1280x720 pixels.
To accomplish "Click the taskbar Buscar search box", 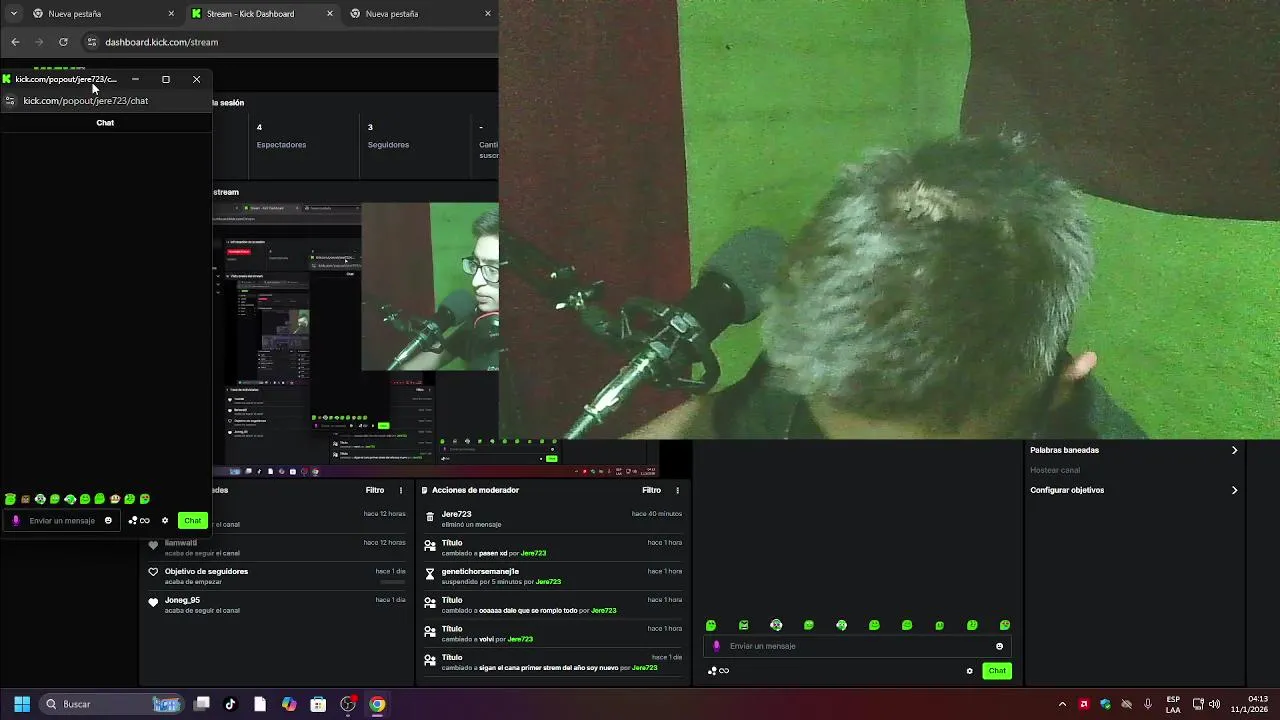I will pos(110,704).
